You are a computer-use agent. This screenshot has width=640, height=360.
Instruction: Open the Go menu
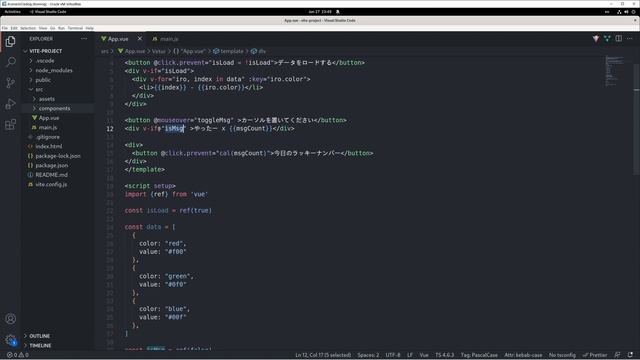coord(53,28)
